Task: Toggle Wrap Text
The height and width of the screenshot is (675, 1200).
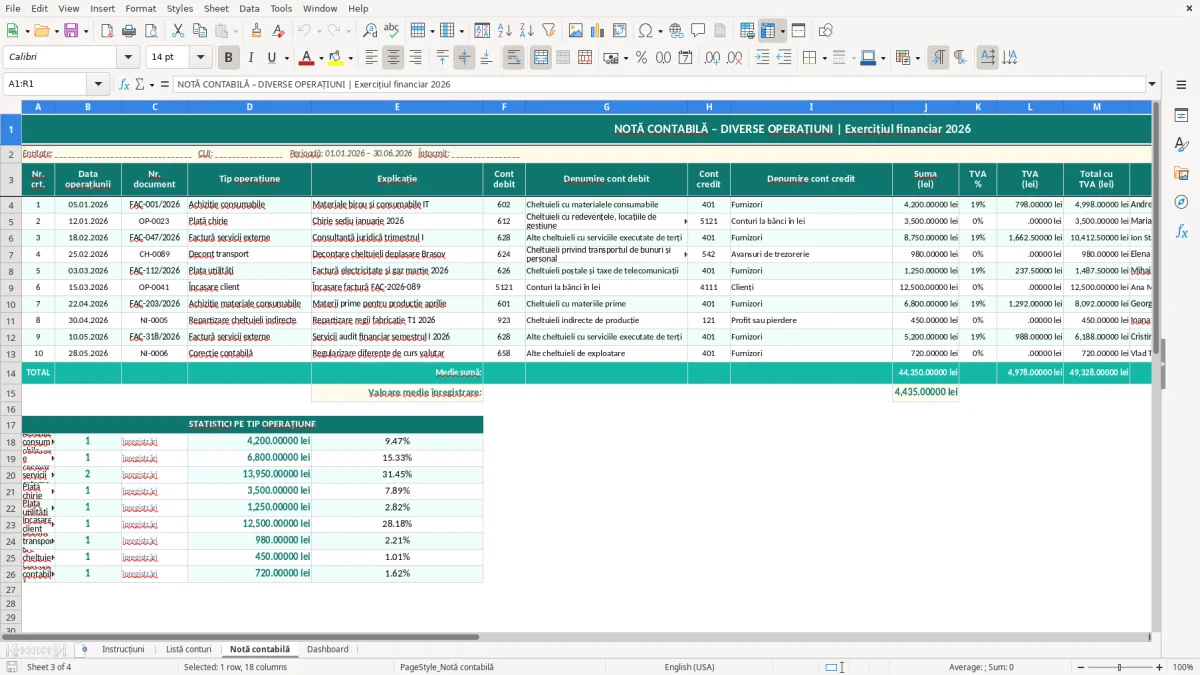Action: tap(513, 58)
